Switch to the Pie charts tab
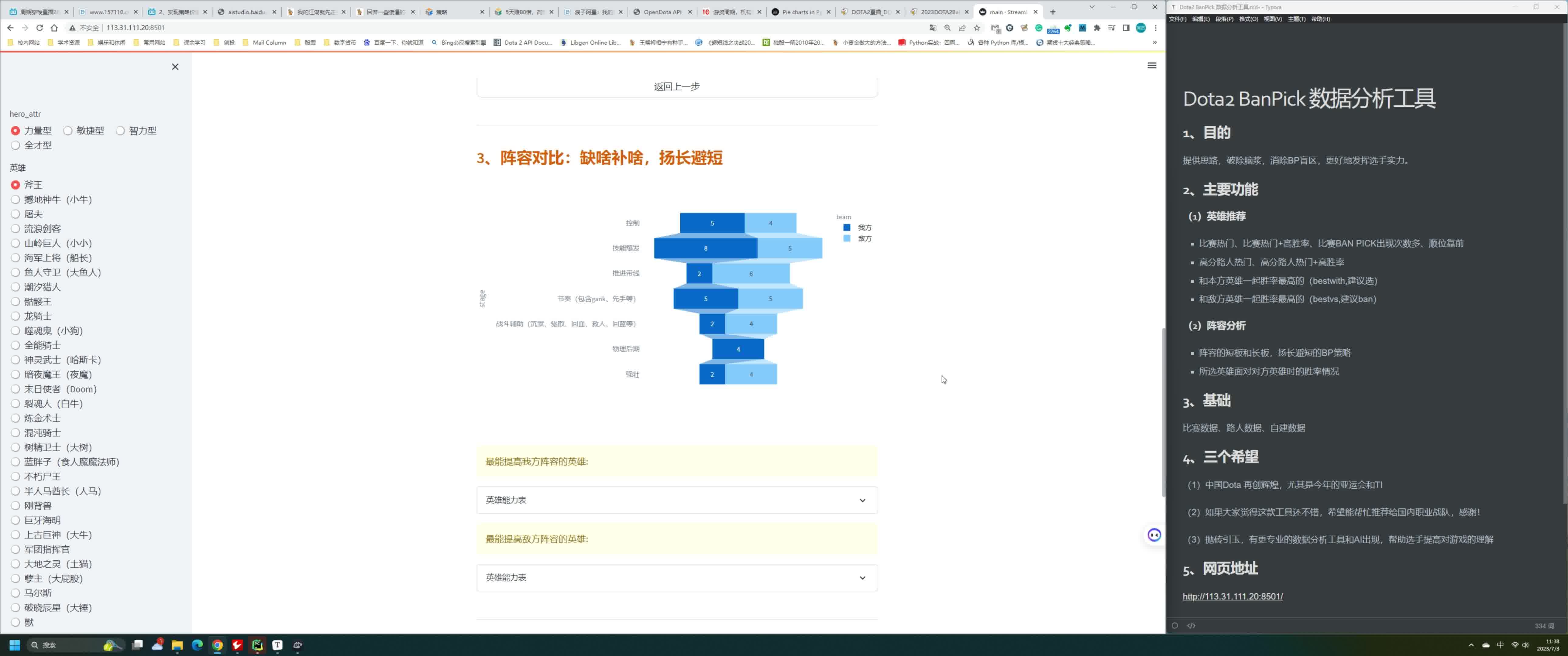This screenshot has width=1568, height=656. pyautogui.click(x=801, y=12)
